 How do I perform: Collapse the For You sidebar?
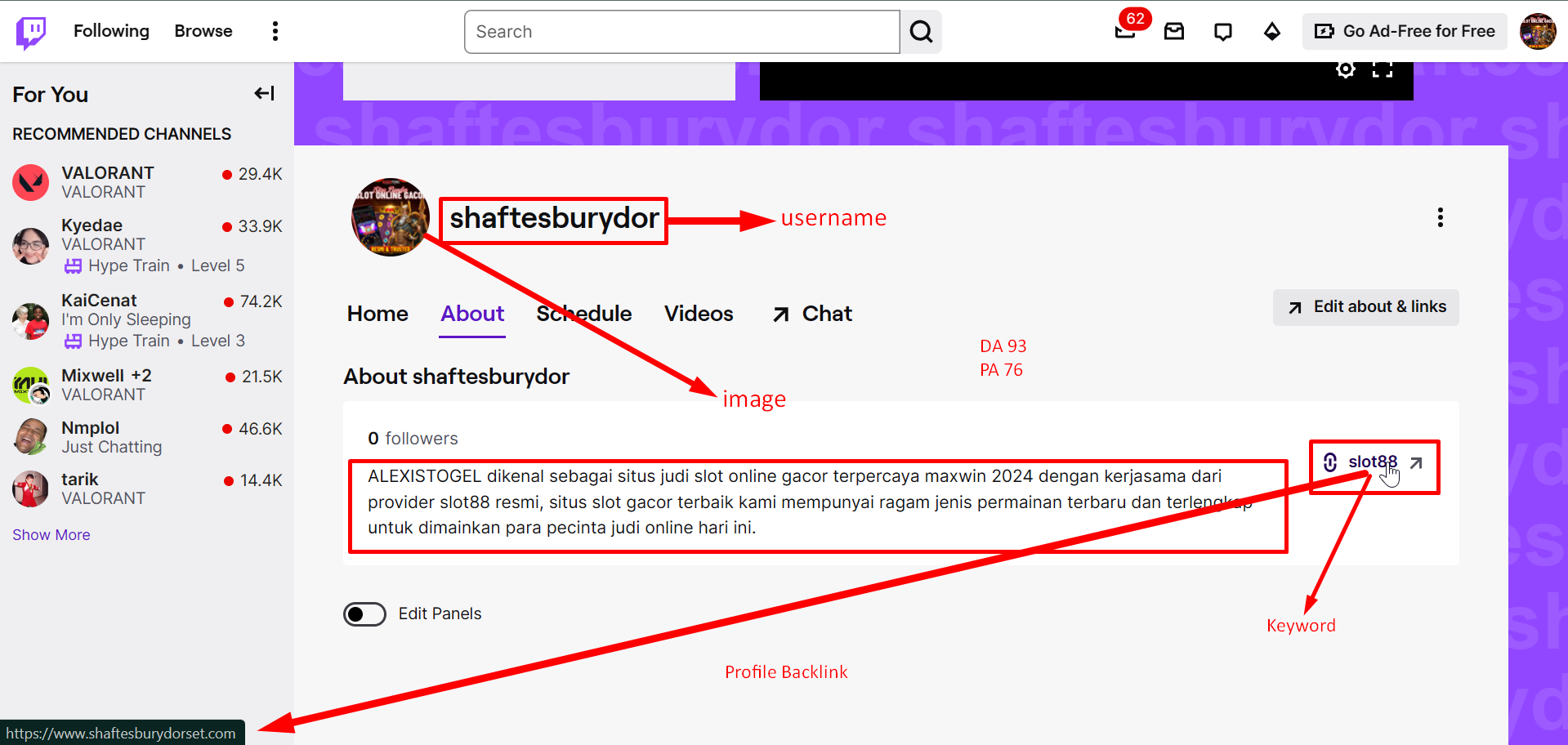[x=264, y=94]
